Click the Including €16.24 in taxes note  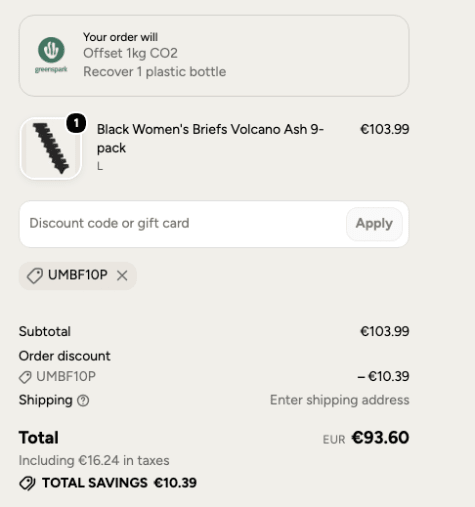(x=94, y=460)
